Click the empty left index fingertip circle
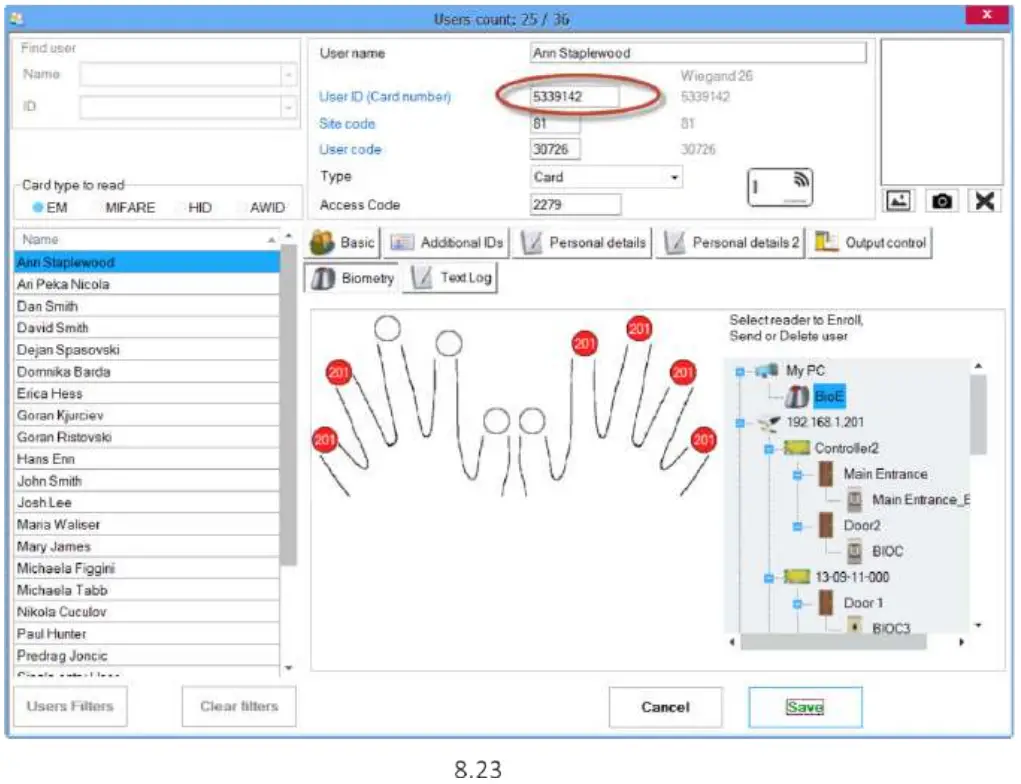Screen dimensions: 1021x784 coord(449,343)
